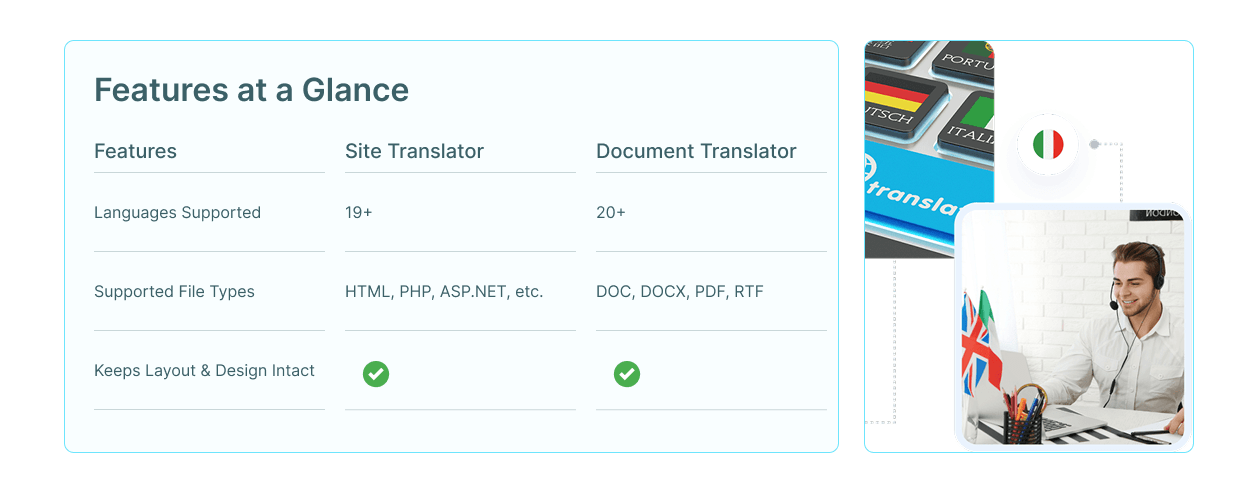1260x493 pixels.
Task: Click the gray connector dot beside Italian flag
Action: pos(1094,145)
